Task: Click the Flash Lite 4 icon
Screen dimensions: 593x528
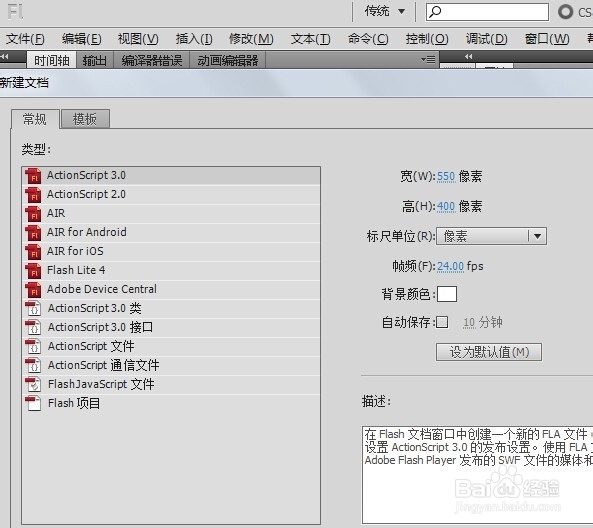Action: pyautogui.click(x=33, y=270)
